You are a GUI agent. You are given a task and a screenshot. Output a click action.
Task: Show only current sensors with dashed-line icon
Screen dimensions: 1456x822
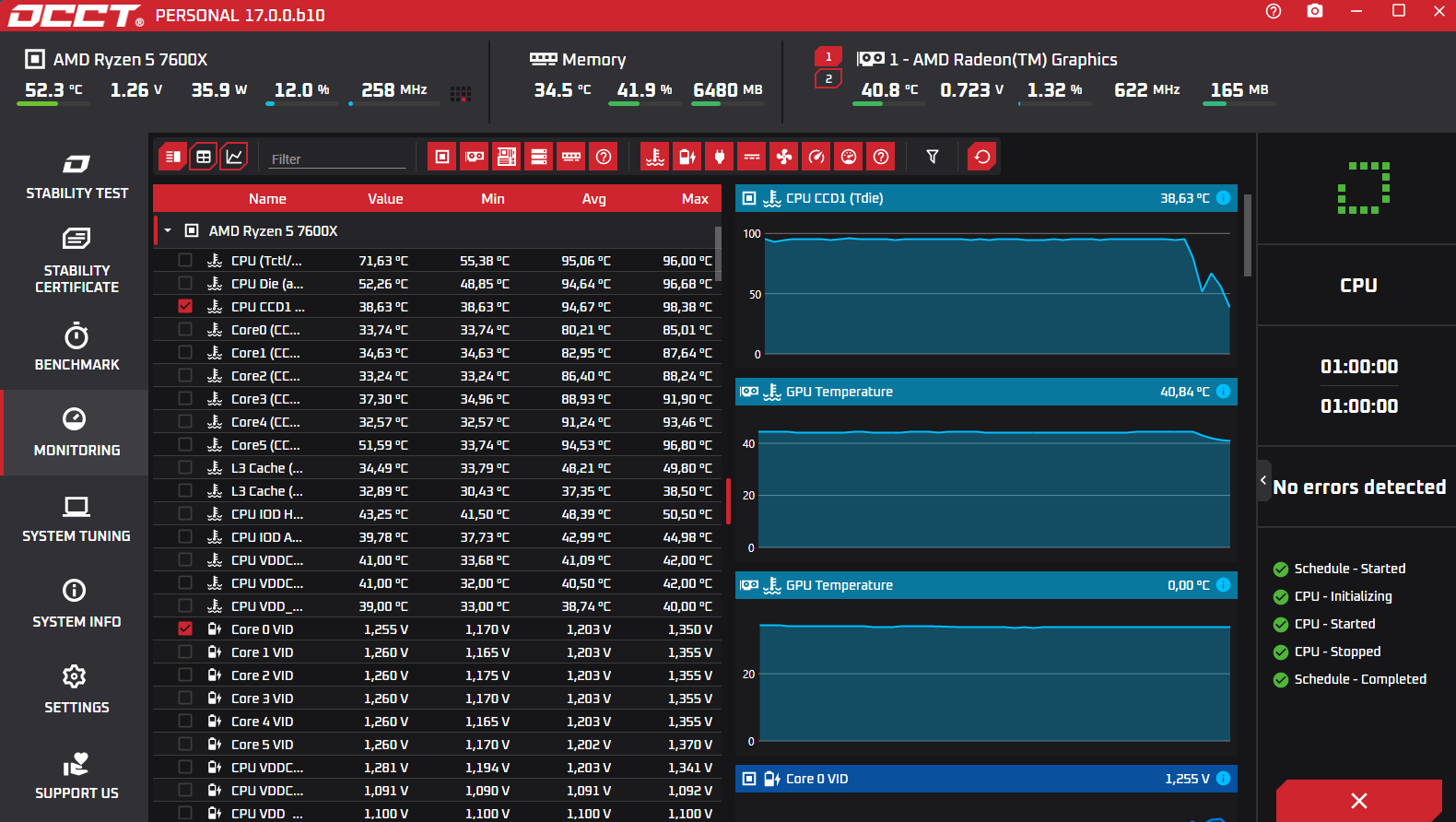coord(752,157)
